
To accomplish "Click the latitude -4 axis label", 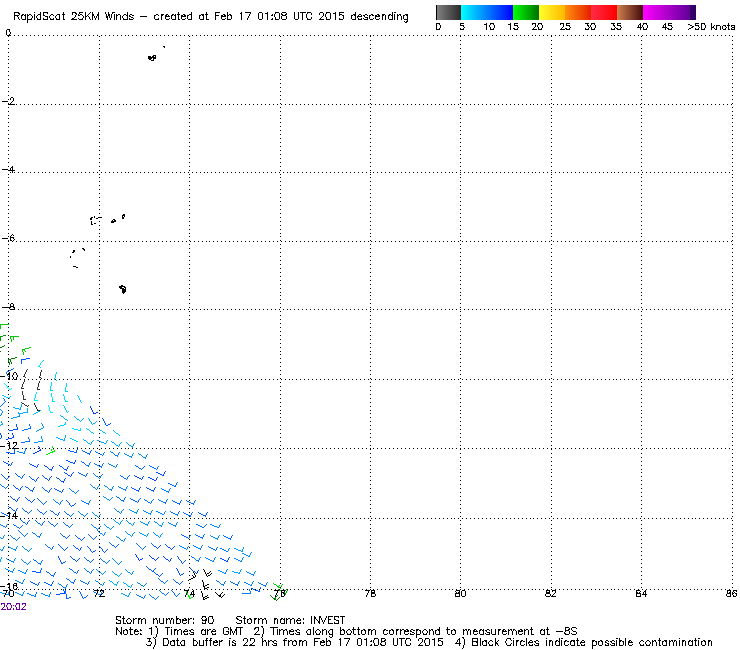I will (x=8, y=169).
